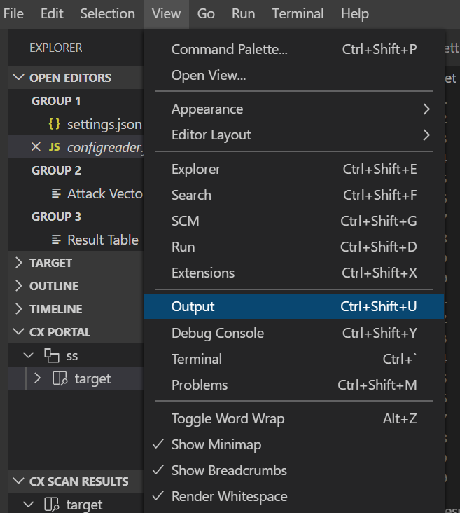The height and width of the screenshot is (513, 460).
Task: Close the configreader editor with the X icon
Action: (x=36, y=147)
